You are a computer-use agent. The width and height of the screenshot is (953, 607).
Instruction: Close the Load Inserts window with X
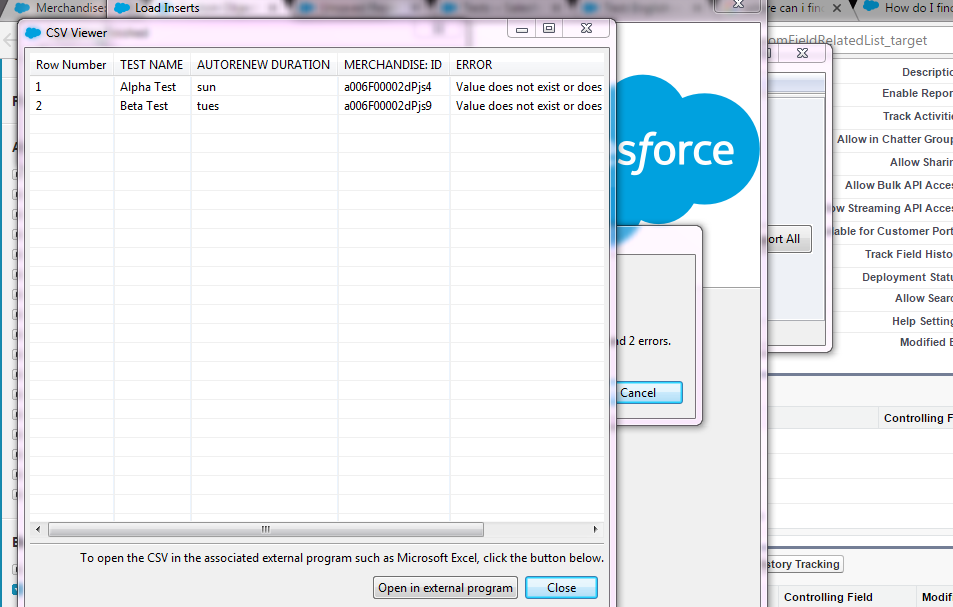coord(738,5)
